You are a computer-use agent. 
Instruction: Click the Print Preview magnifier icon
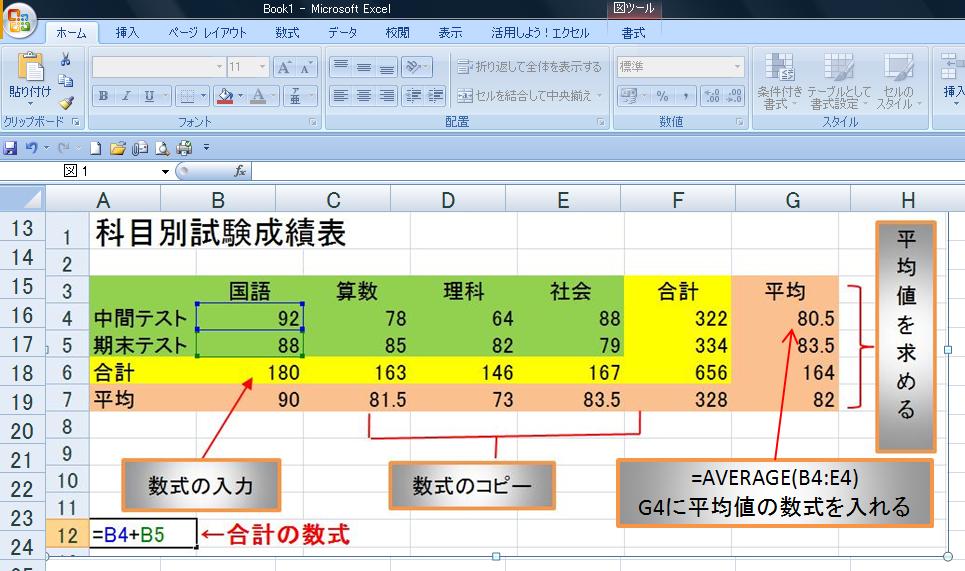click(x=161, y=148)
